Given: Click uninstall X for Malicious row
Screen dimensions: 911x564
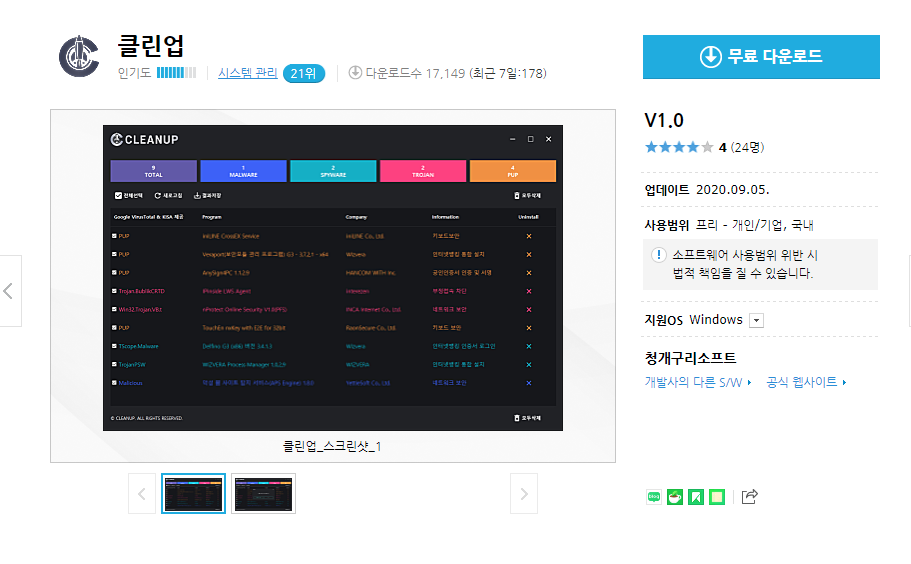Looking at the screenshot, I should [529, 383].
